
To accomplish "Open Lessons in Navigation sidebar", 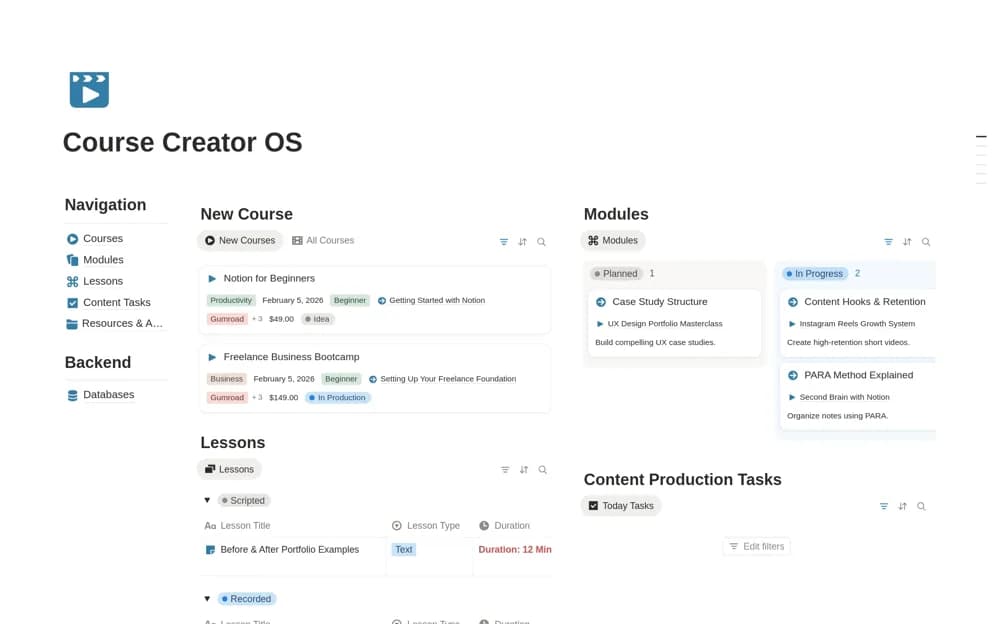I will pyautogui.click(x=103, y=281).
